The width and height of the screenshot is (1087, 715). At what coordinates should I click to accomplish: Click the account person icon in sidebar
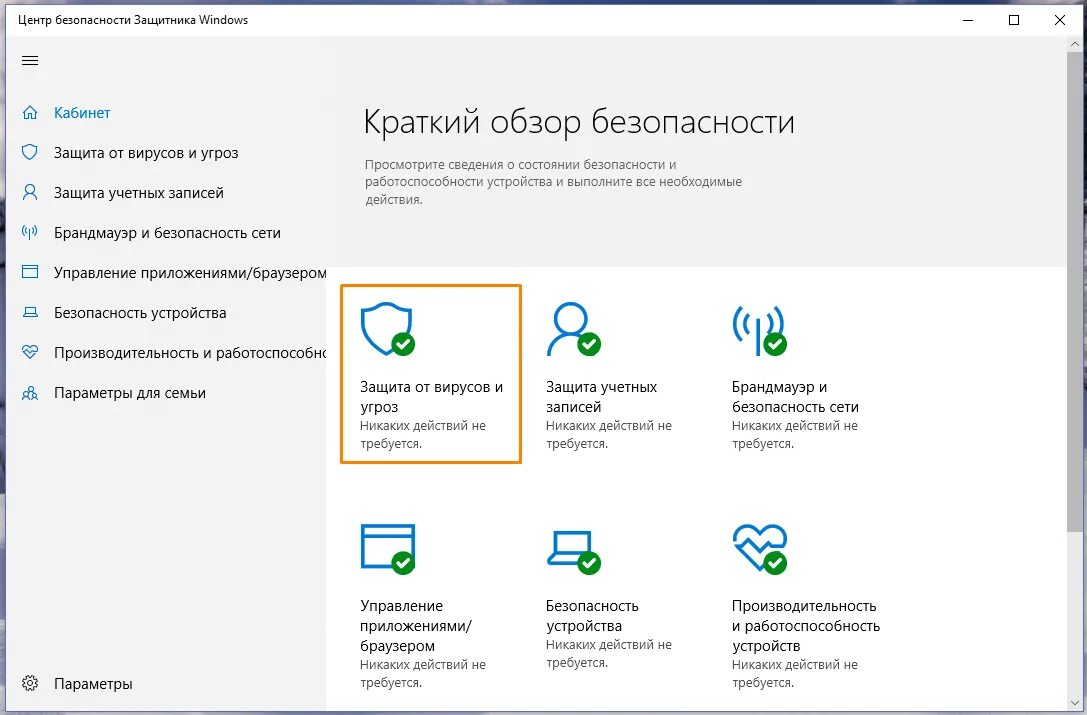30,192
